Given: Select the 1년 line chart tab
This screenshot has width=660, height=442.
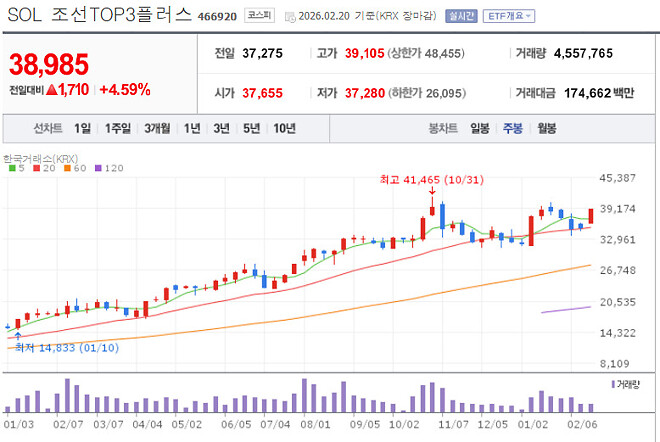Looking at the screenshot, I should click(192, 128).
